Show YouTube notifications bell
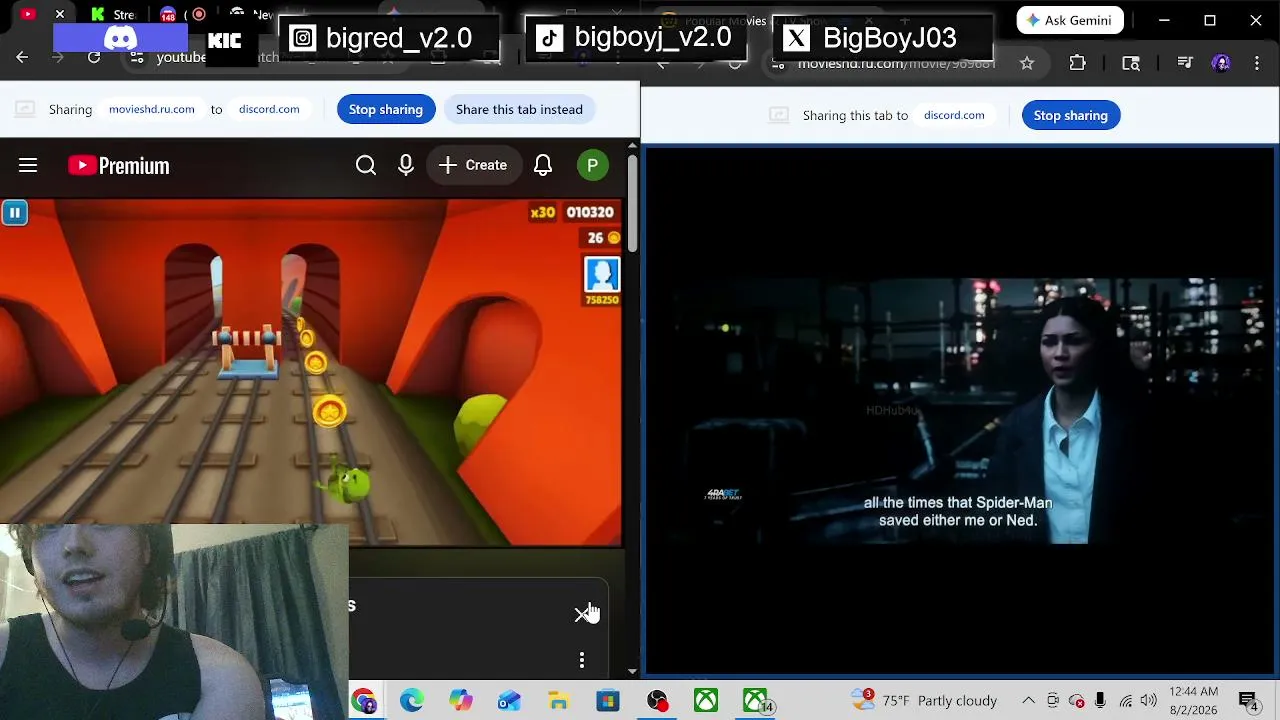 543,165
